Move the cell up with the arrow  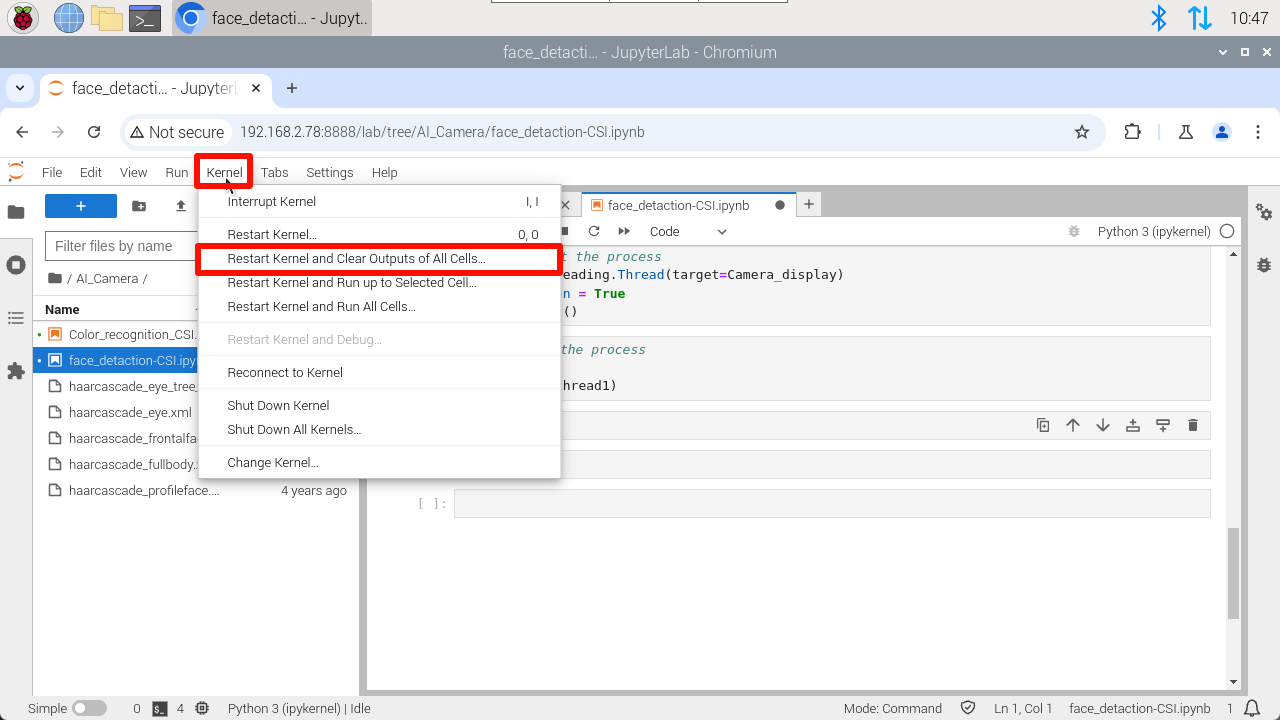pyautogui.click(x=1073, y=425)
